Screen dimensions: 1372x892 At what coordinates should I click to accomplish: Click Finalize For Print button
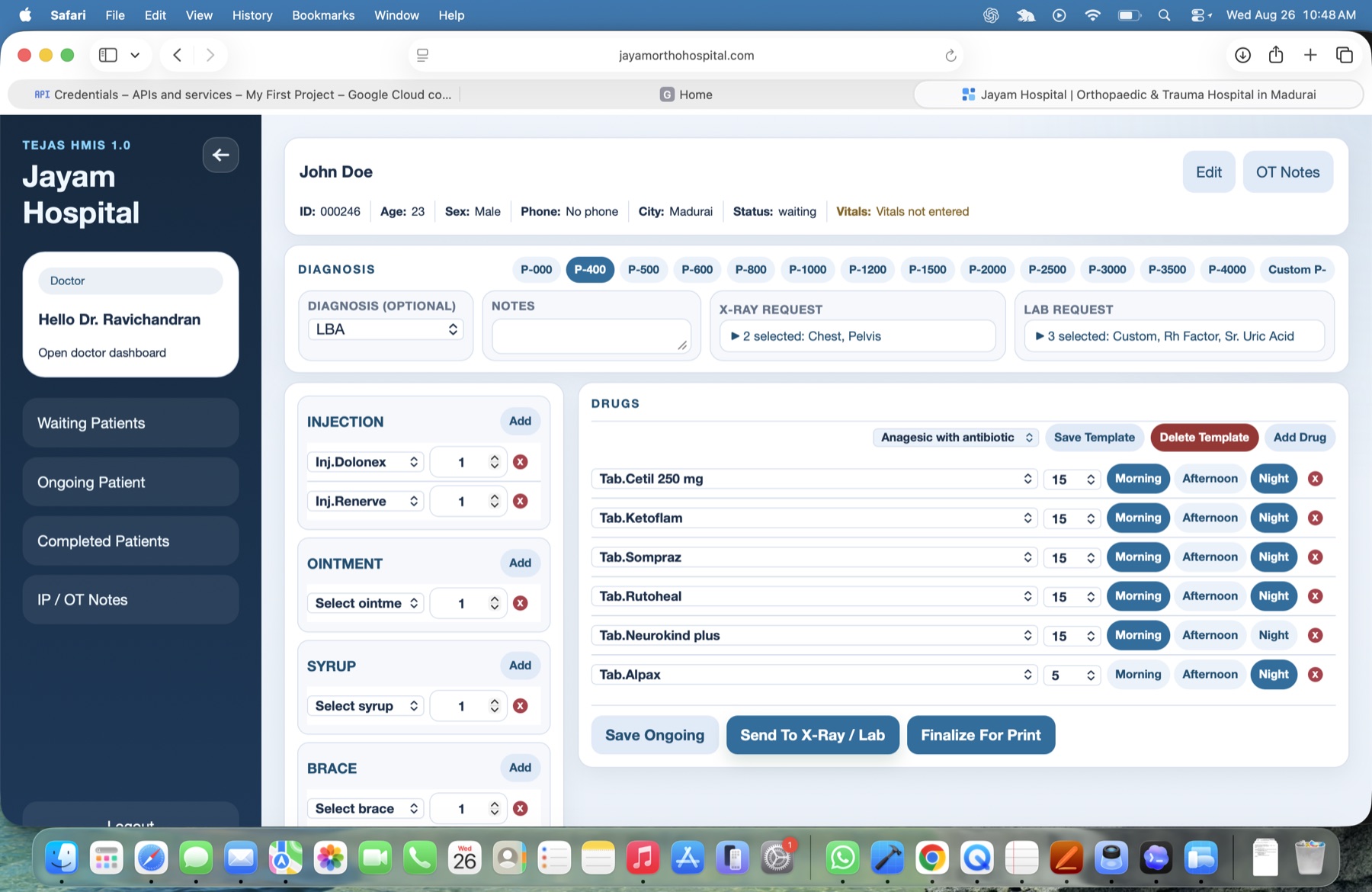[x=981, y=735]
